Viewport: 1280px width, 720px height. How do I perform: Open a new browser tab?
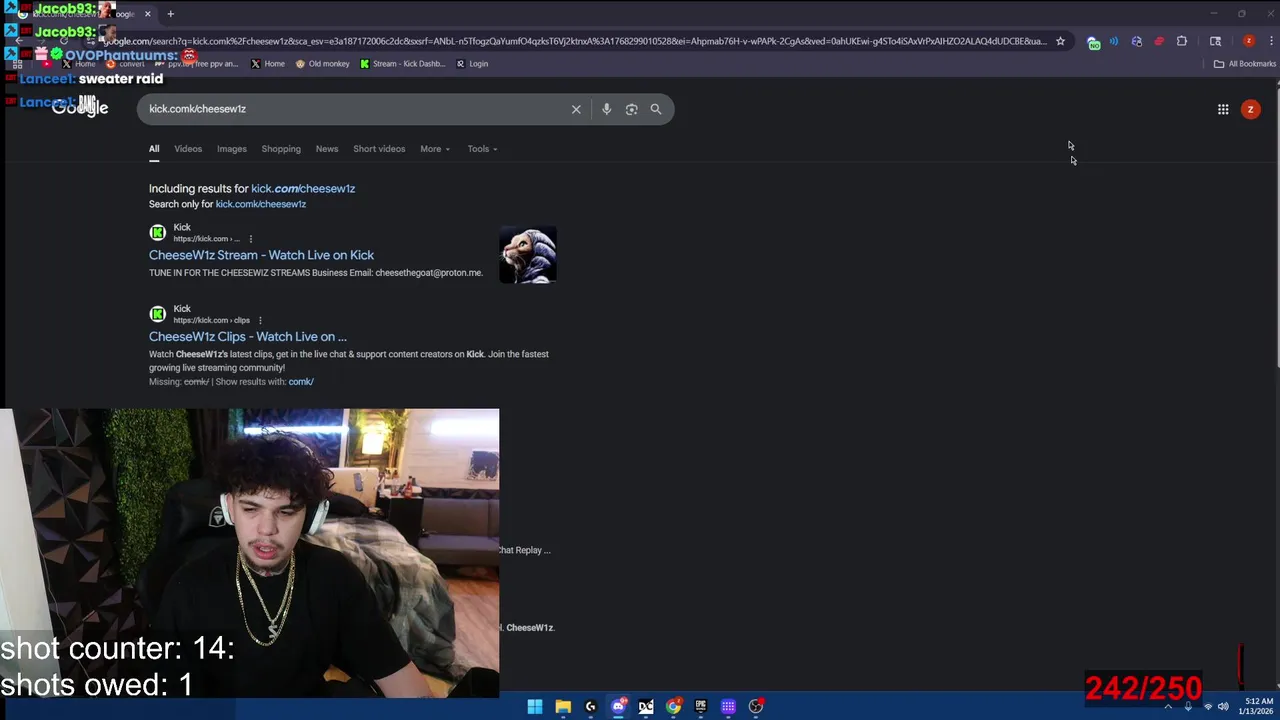point(170,14)
